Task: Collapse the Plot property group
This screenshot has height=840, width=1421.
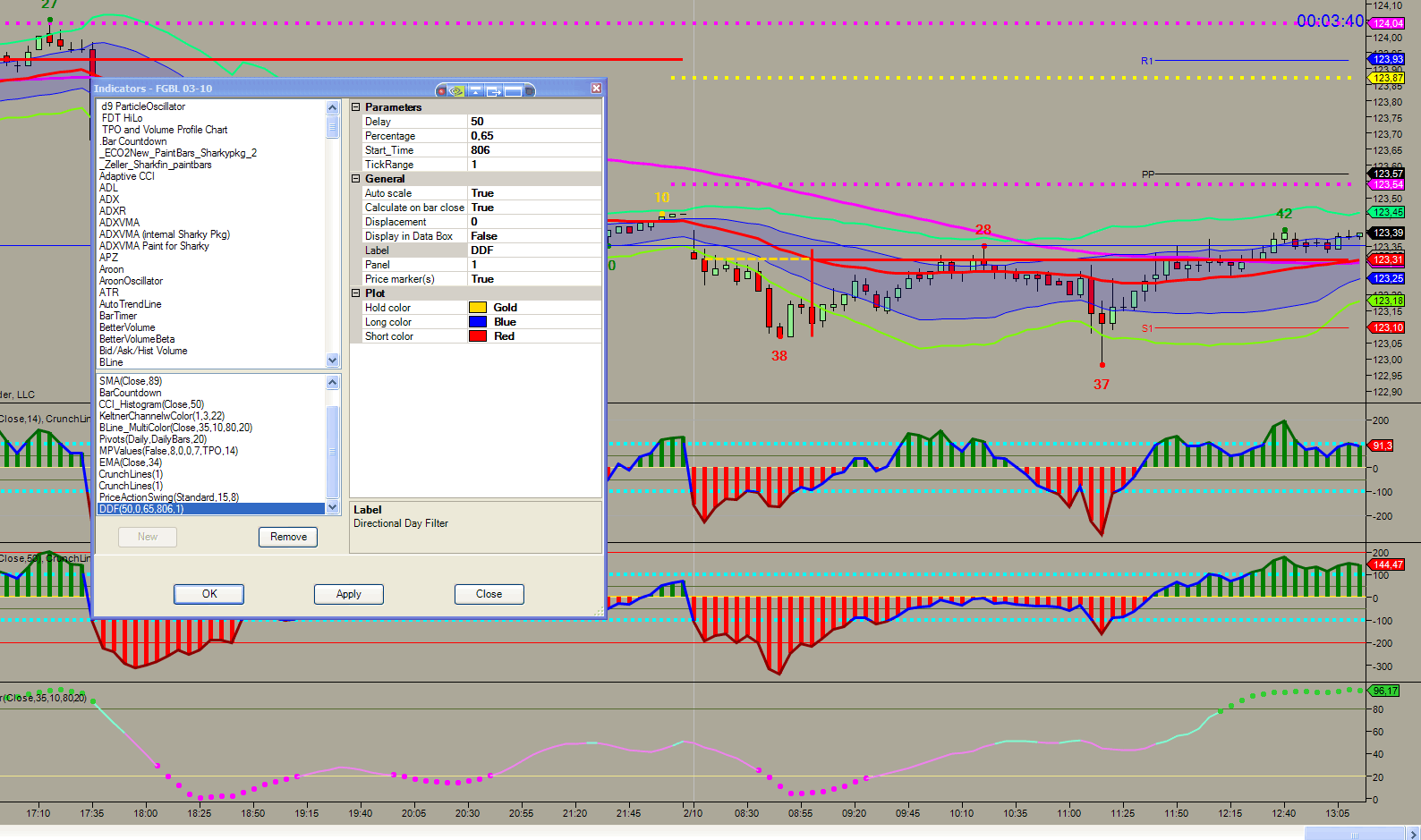Action: [355, 293]
